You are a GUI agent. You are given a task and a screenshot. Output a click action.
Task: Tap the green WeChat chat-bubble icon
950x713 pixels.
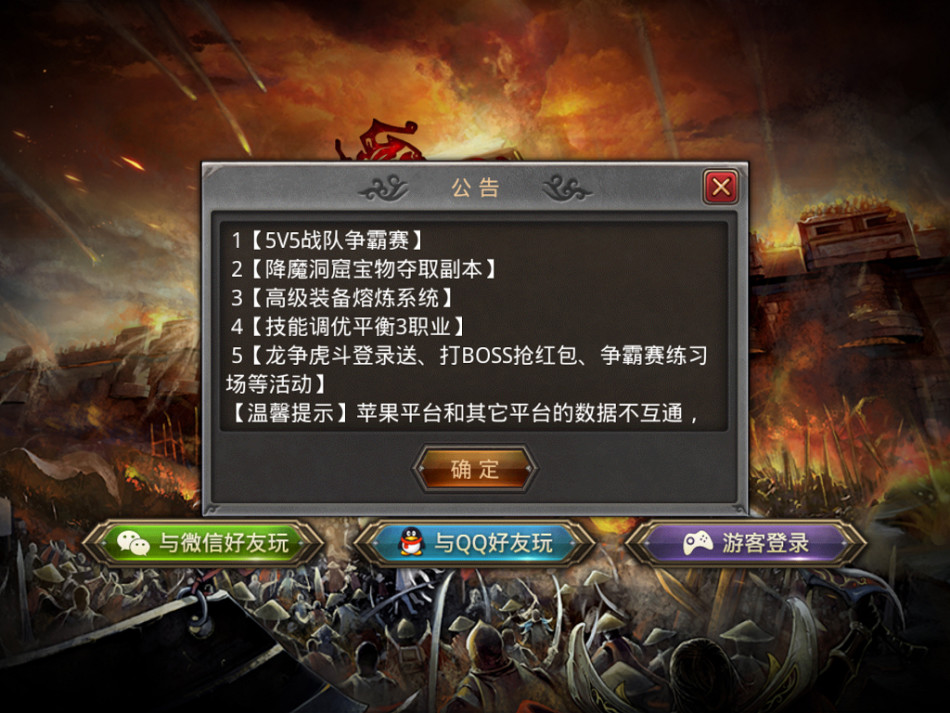click(133, 543)
